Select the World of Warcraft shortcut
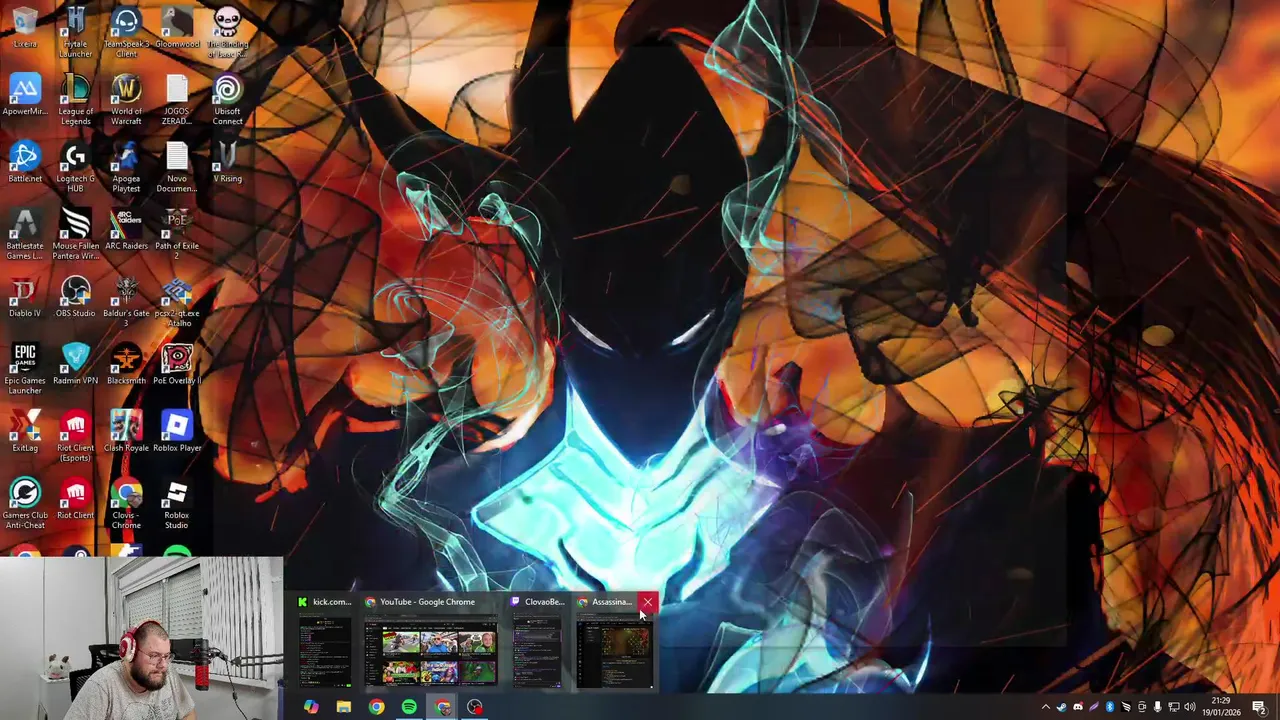The image size is (1280, 720). tap(126, 98)
